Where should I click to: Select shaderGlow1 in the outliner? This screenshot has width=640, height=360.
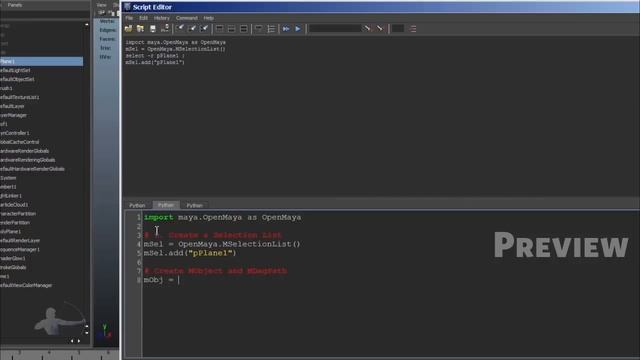(x=13, y=258)
